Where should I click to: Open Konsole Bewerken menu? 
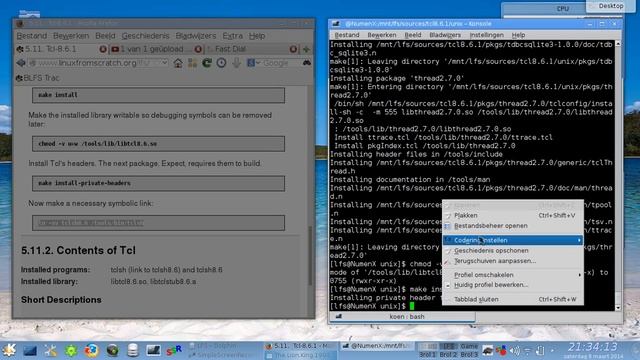(382, 35)
